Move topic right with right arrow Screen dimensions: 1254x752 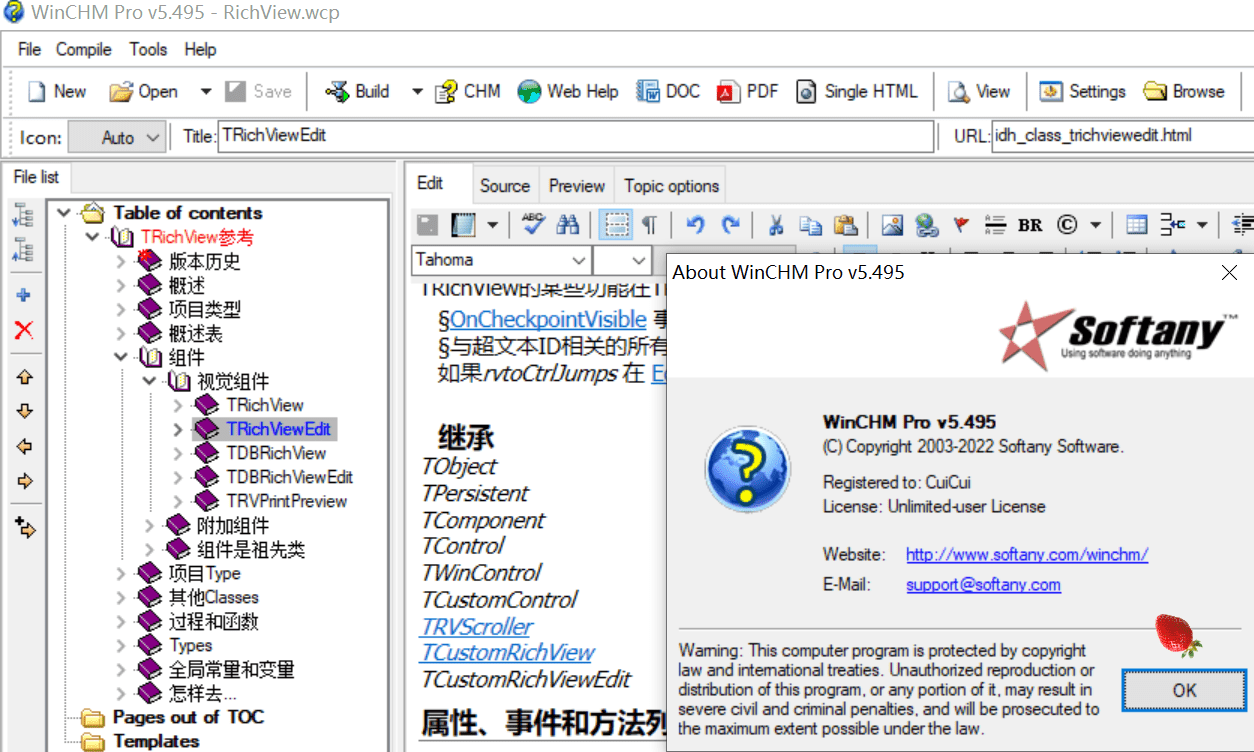click(x=24, y=481)
